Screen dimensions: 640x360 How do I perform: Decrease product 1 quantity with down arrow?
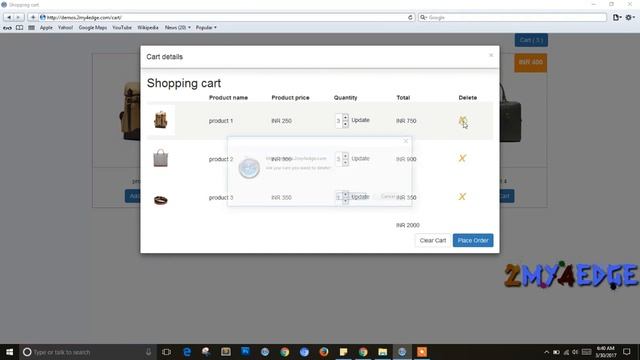[x=345, y=124]
